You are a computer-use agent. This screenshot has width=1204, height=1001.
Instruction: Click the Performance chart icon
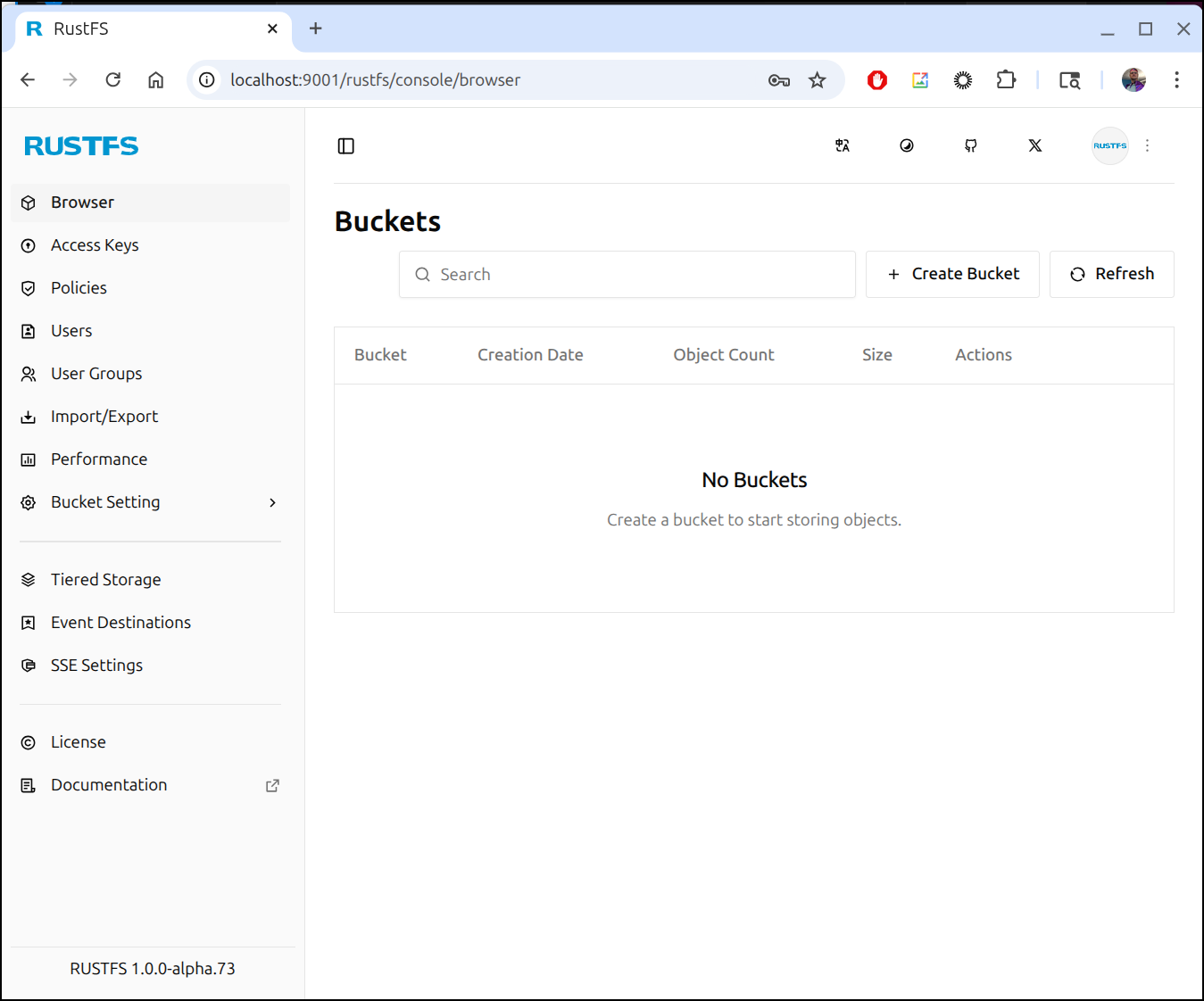(29, 460)
